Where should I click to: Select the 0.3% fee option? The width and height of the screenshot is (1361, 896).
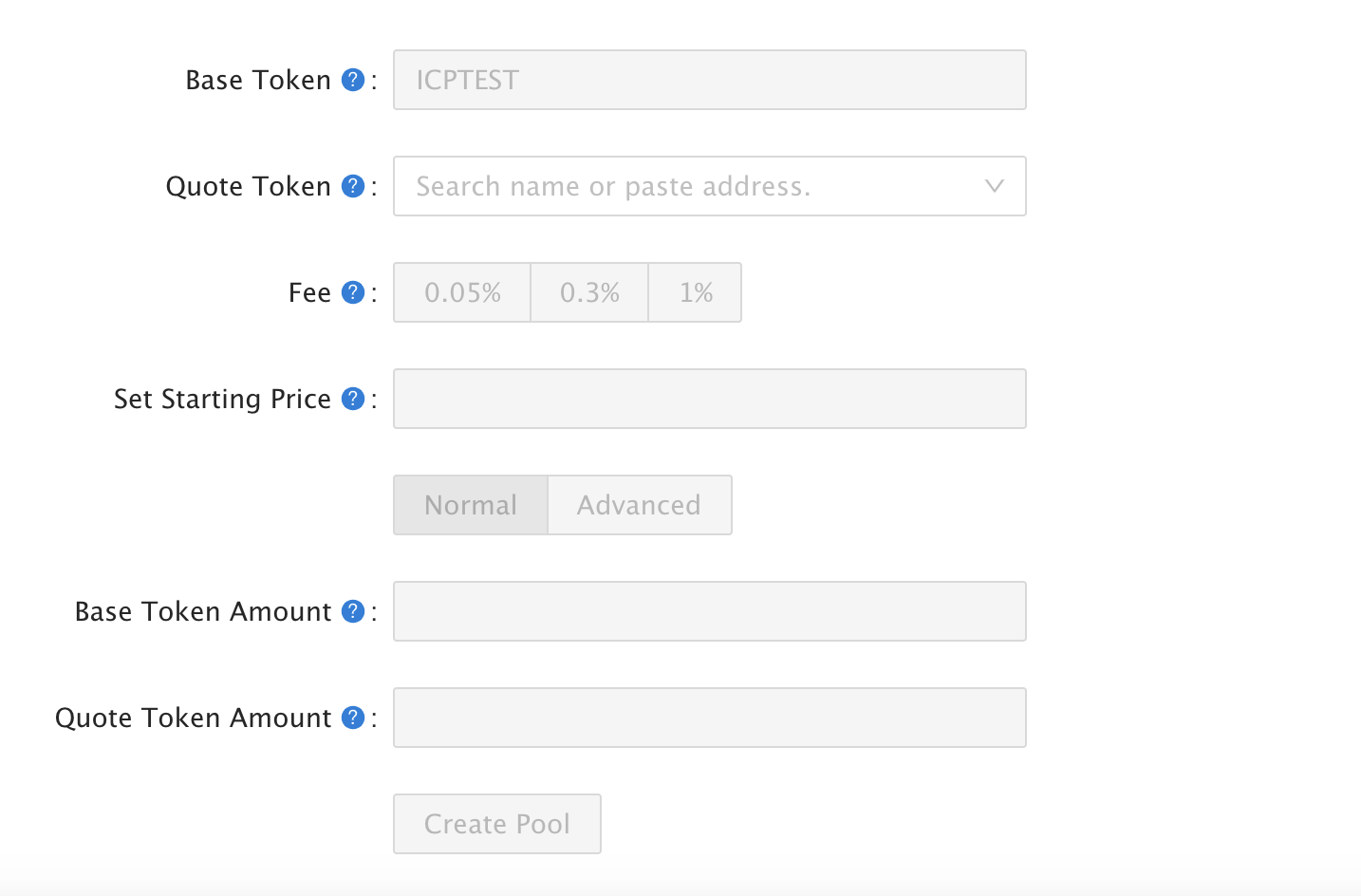pos(589,292)
